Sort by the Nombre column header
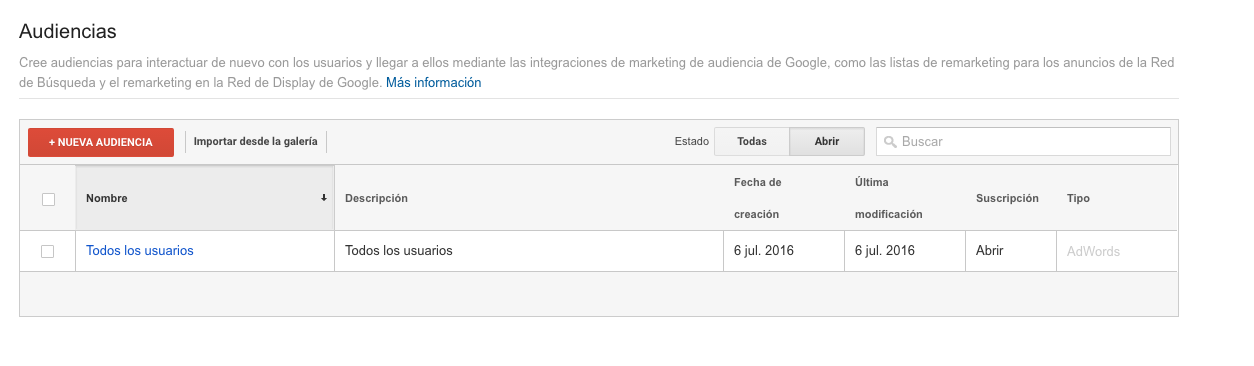Screen dimensions: 1254x366 (x=205, y=198)
